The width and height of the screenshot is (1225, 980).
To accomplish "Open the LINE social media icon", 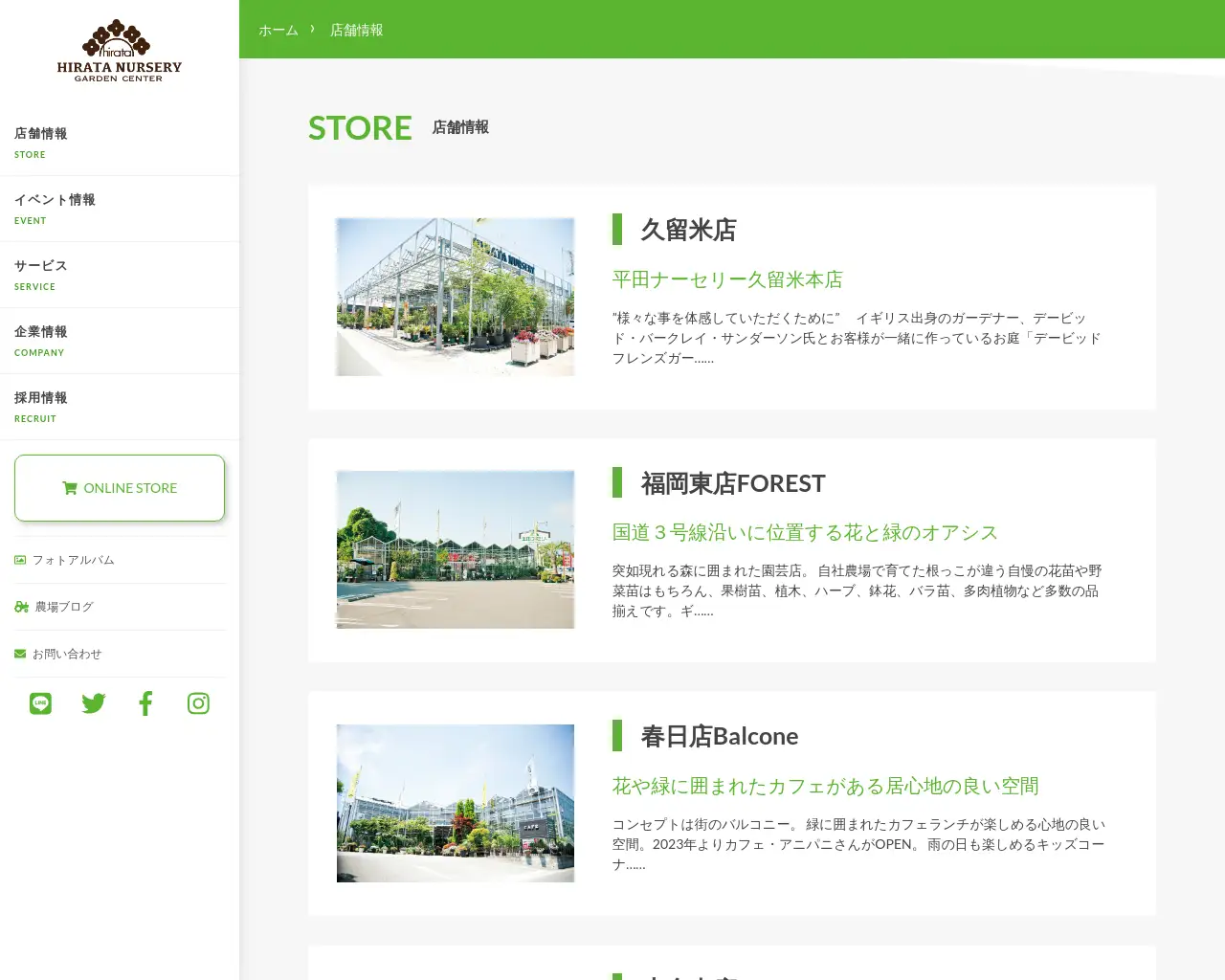I will point(39,702).
